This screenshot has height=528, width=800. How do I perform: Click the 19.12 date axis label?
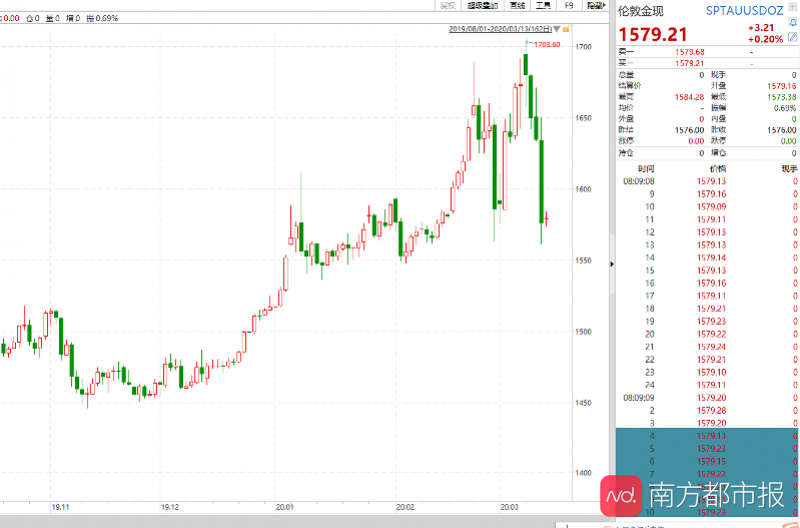(170, 507)
